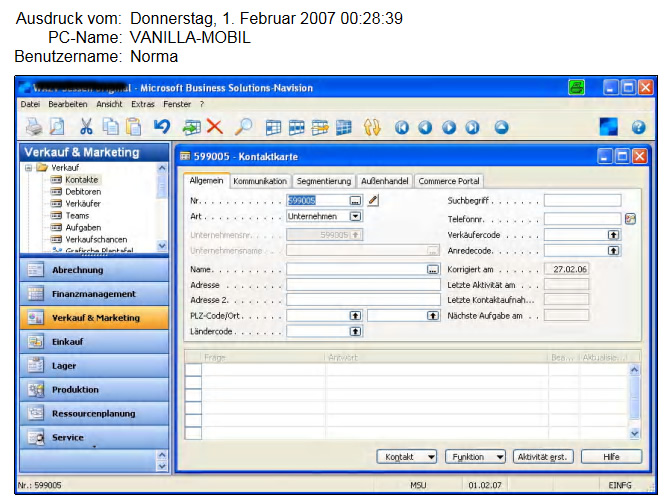The width and height of the screenshot is (667, 504).
Task: Select Verkaufschancen in the tree
Action: click(96, 239)
